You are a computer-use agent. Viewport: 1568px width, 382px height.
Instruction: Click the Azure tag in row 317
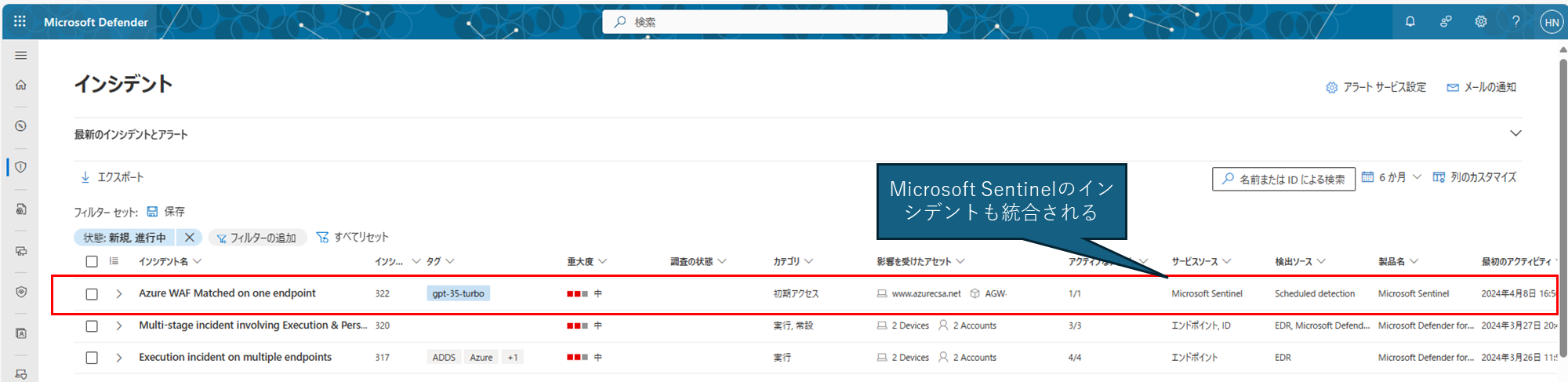tap(481, 358)
